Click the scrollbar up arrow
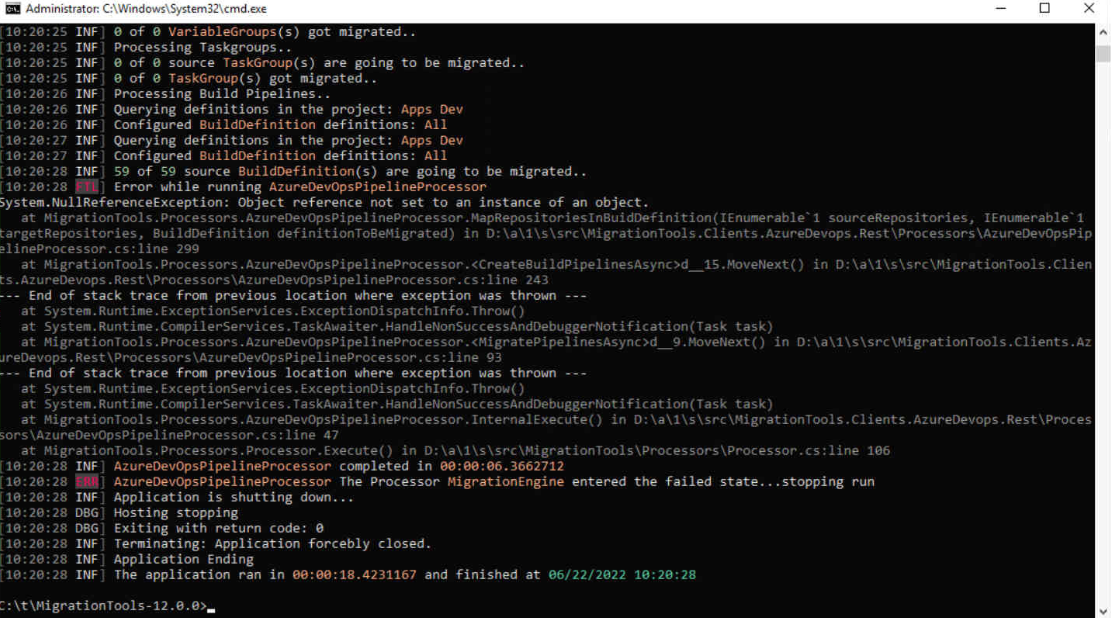This screenshot has height=618, width=1111. (1103, 33)
